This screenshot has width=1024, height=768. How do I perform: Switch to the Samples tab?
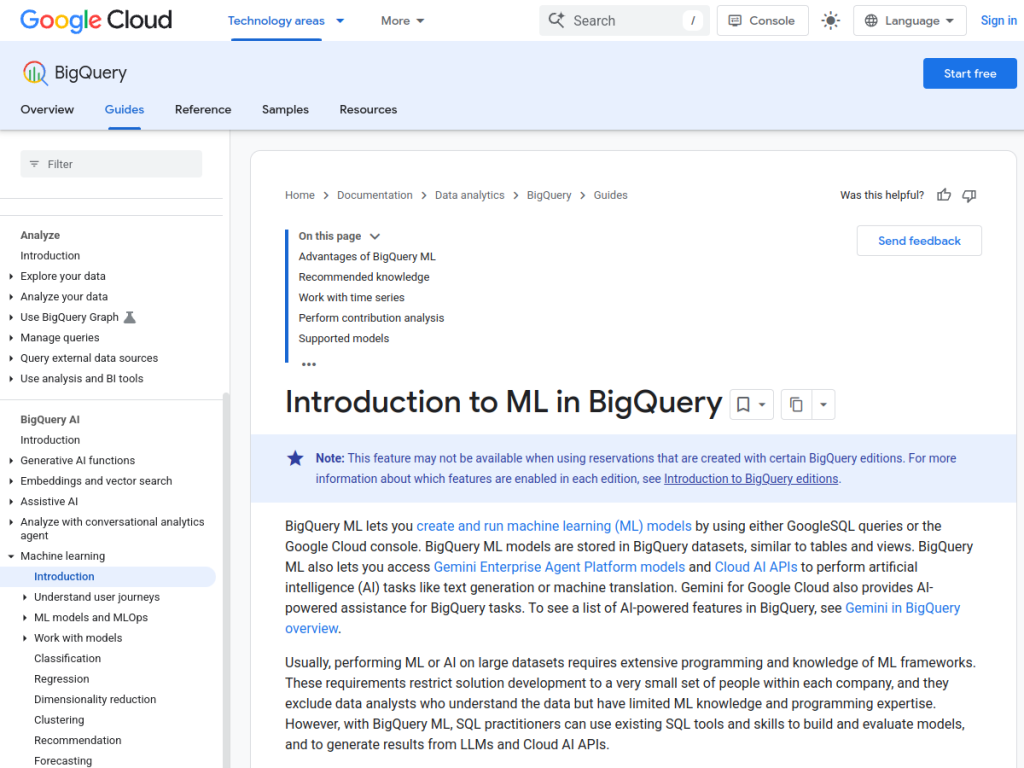pos(285,110)
